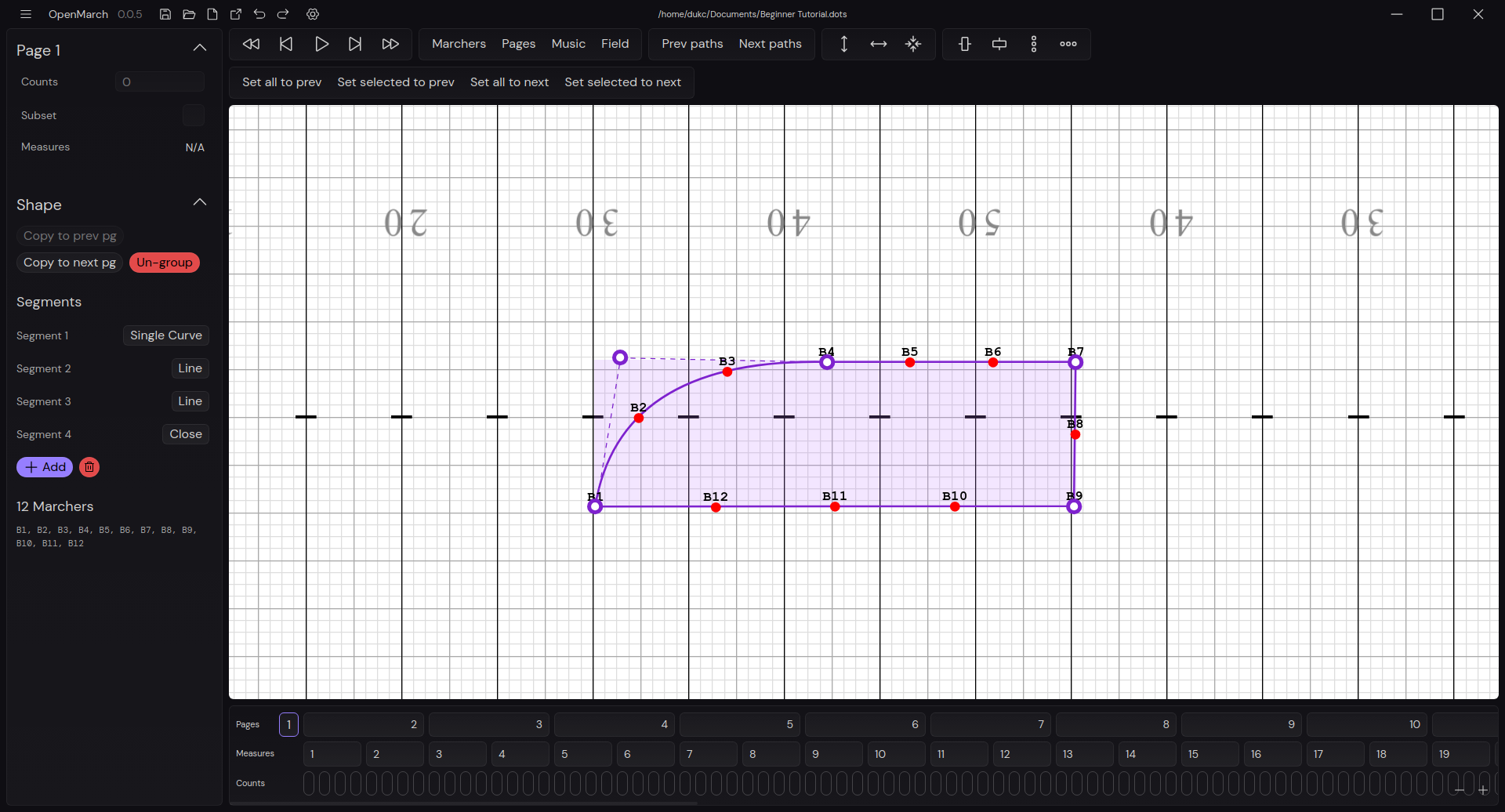Click the undo arrow icon
The image size is (1505, 812).
259,14
